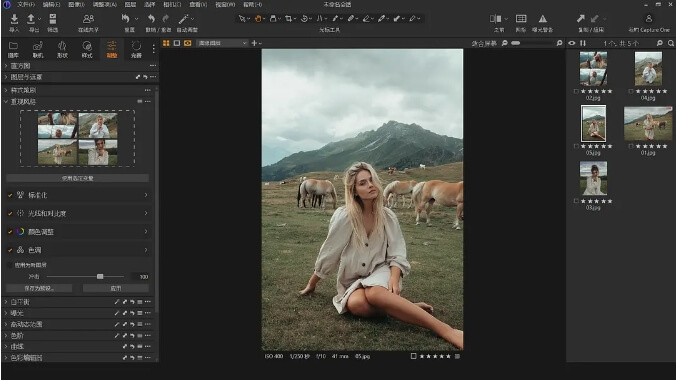Switch to the 样式 (Style) tool tab

pyautogui.click(x=87, y=50)
